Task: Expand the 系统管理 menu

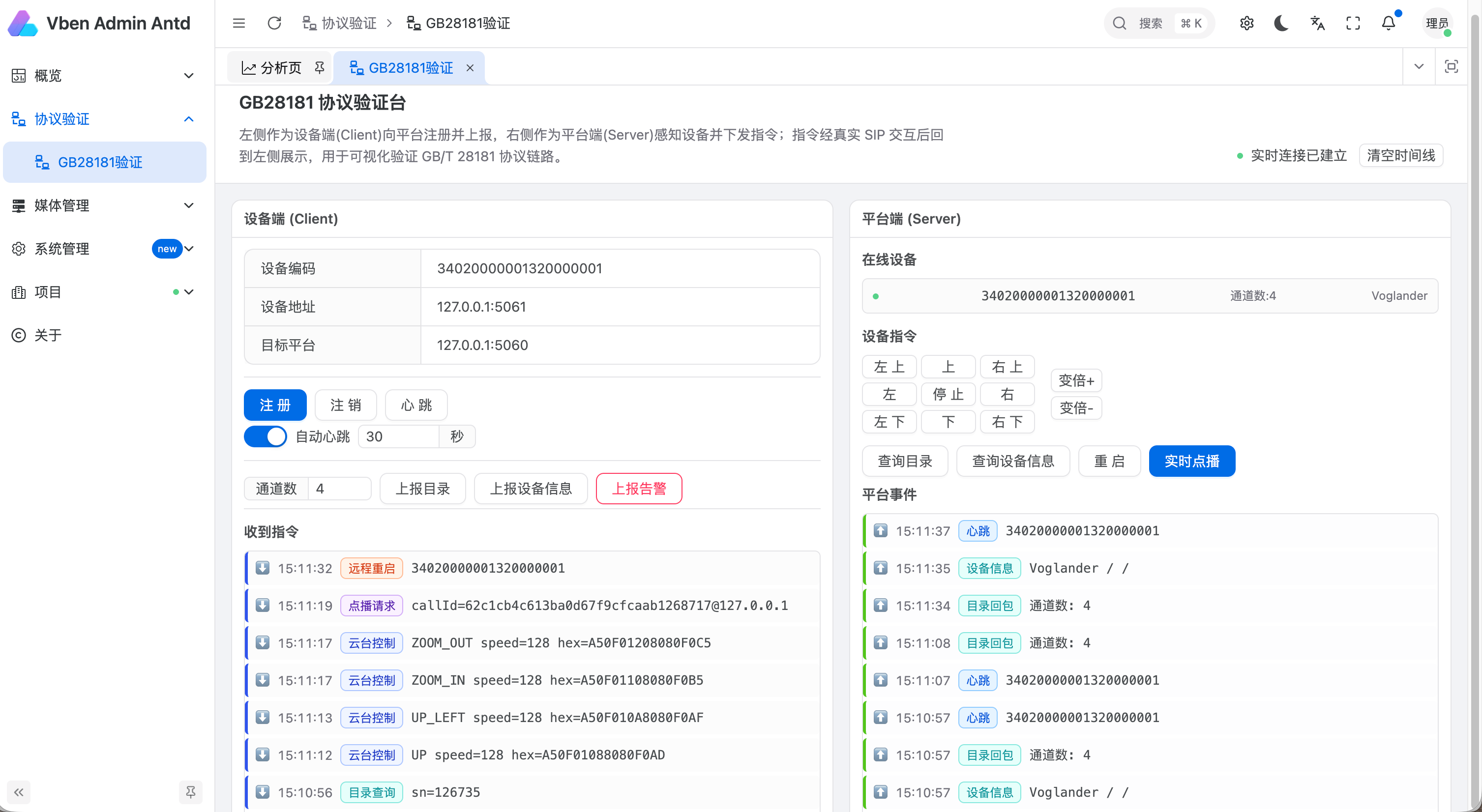Action: 104,248
